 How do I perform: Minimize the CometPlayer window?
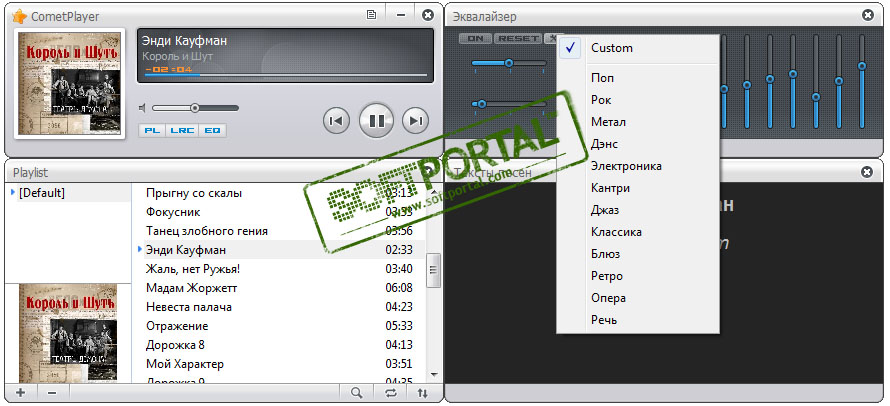(x=400, y=15)
